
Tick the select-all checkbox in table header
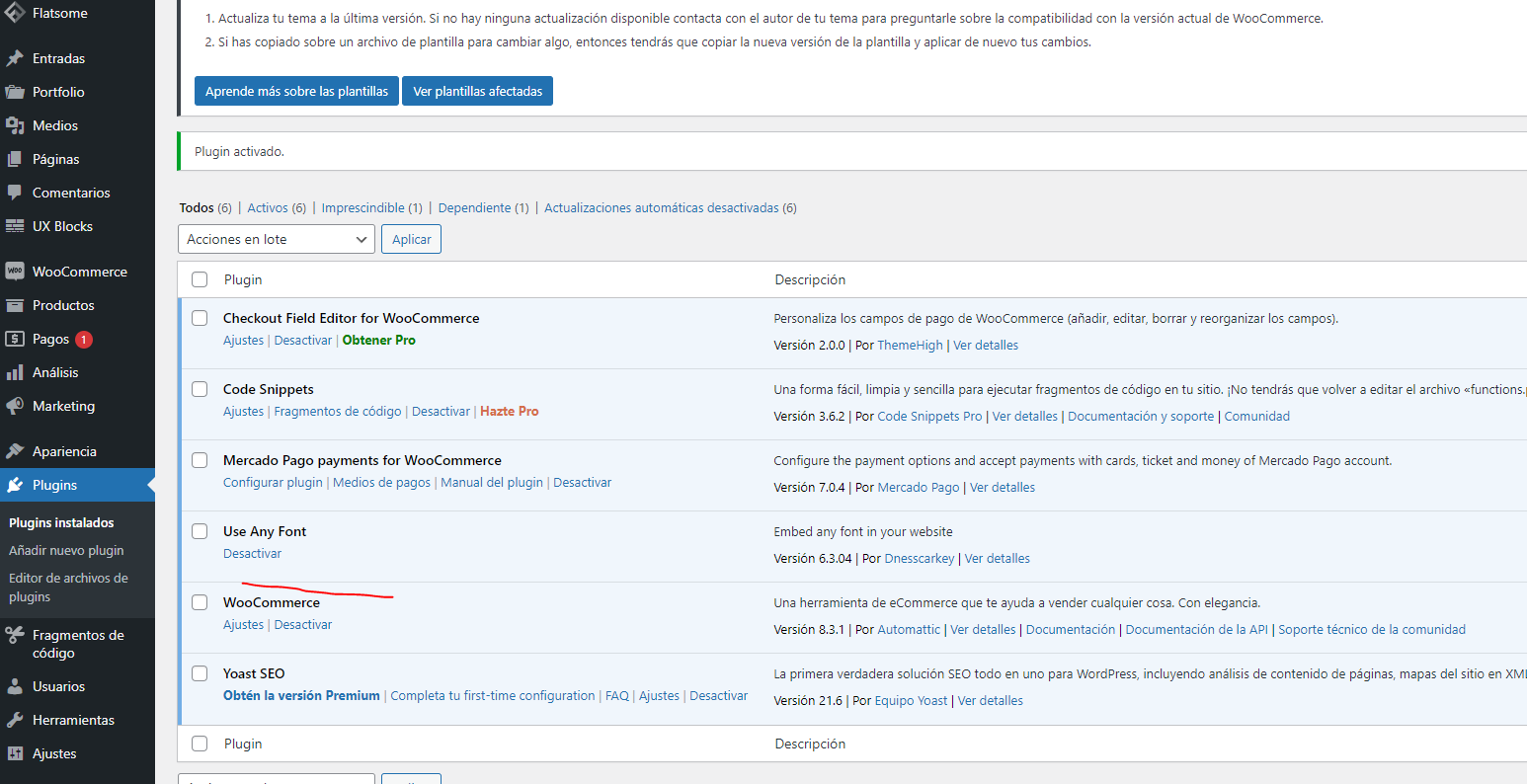coord(200,279)
